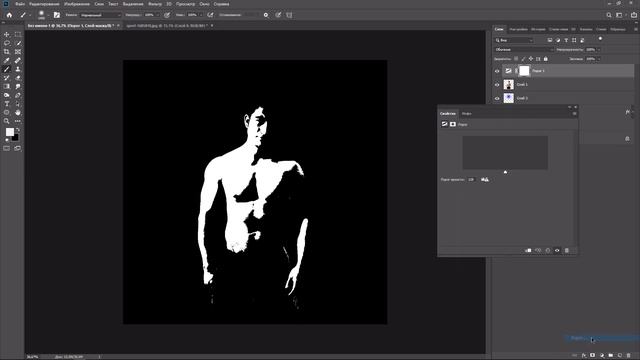Move the threshold level slider handle

pos(505,172)
